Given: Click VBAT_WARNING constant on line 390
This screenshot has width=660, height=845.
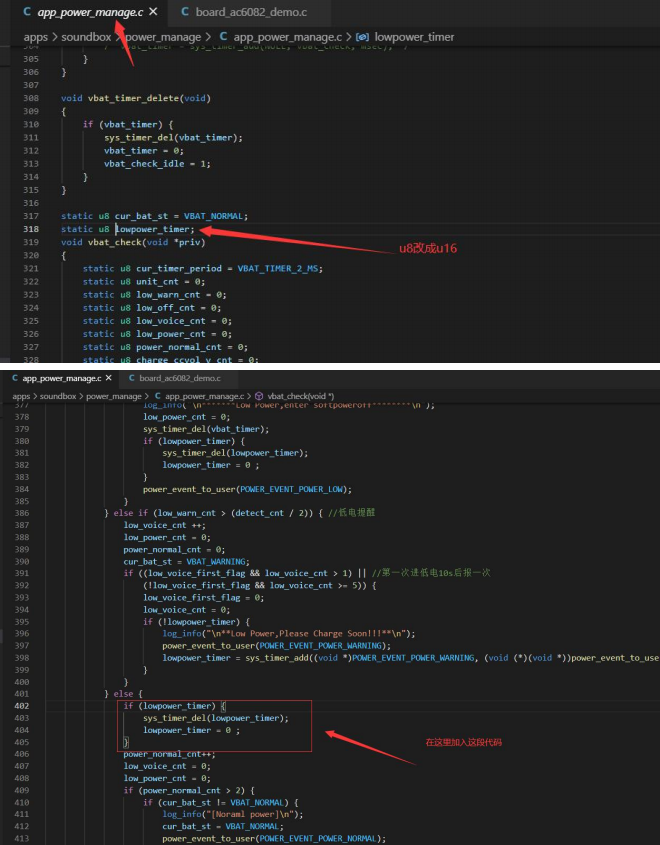Looking at the screenshot, I should (x=216, y=562).
